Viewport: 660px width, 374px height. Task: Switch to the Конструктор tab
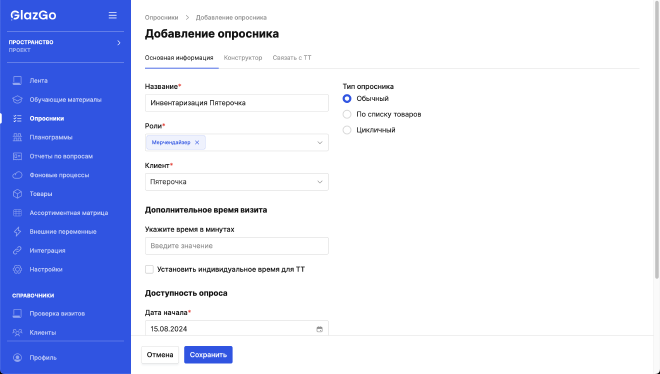click(x=243, y=58)
